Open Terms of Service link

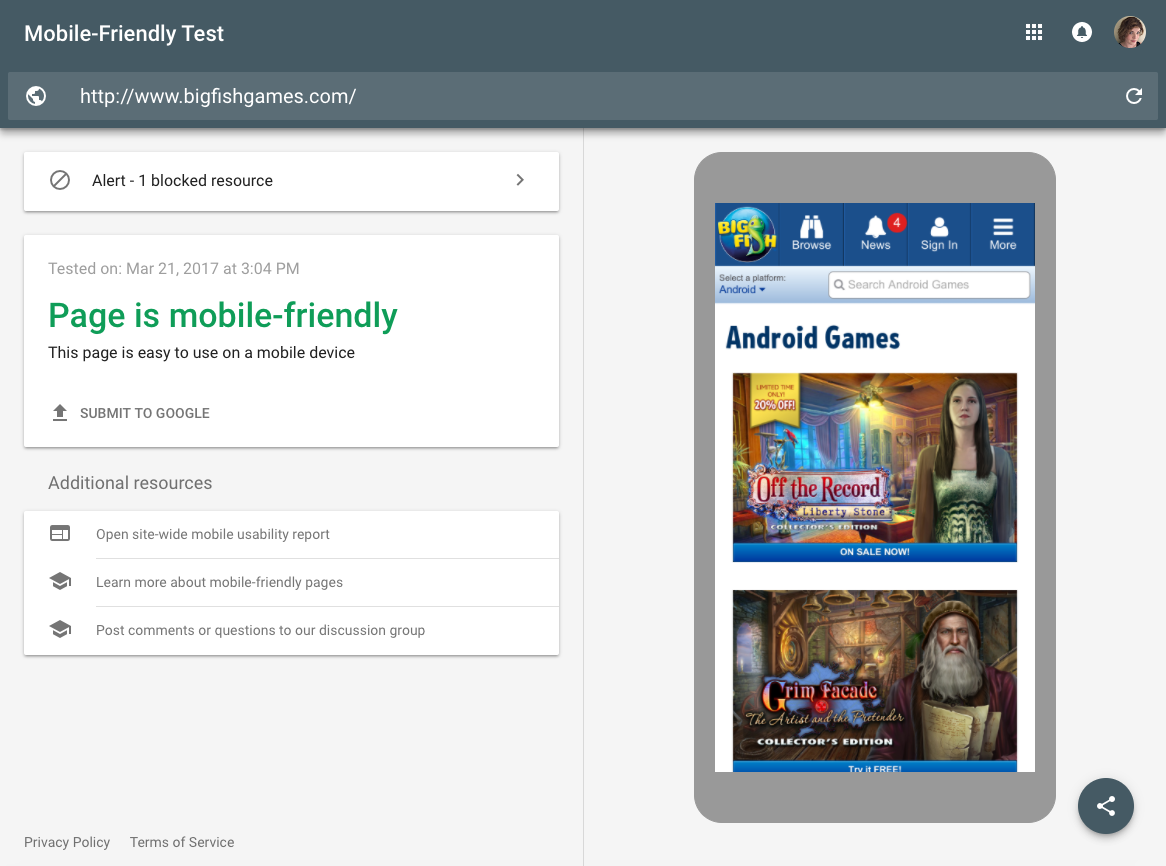pyautogui.click(x=182, y=842)
